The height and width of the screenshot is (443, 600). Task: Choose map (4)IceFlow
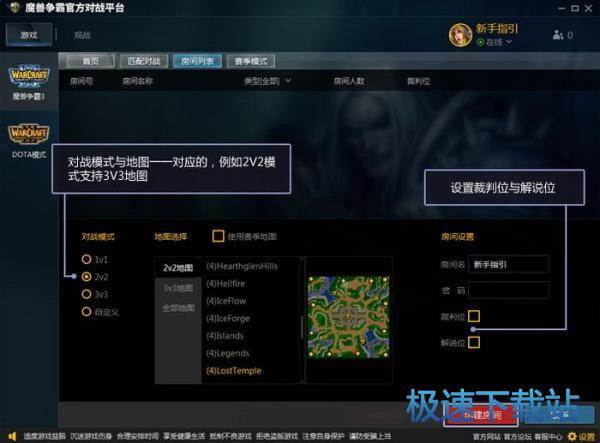click(226, 301)
